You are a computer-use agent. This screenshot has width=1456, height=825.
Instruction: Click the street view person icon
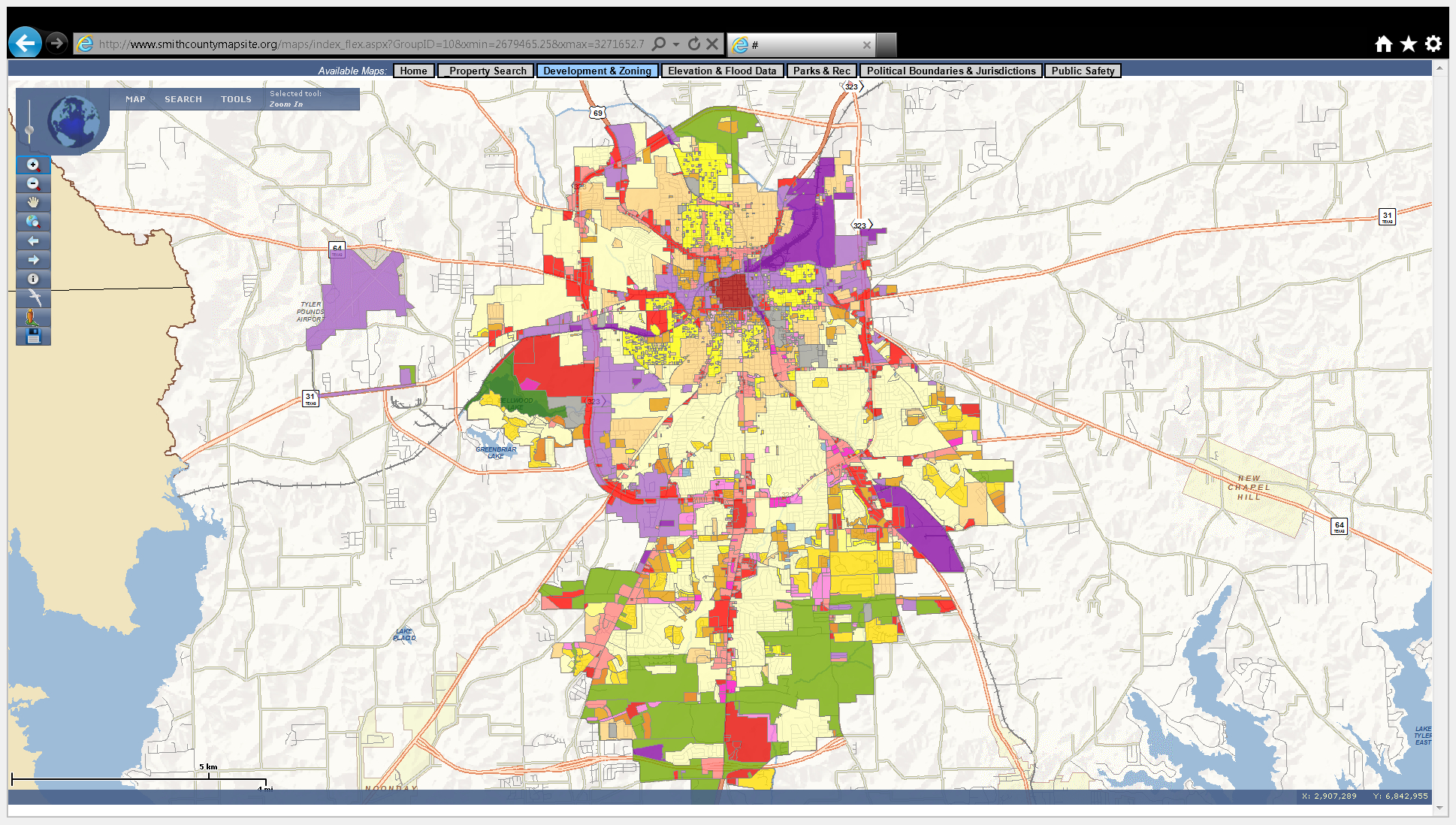click(33, 317)
